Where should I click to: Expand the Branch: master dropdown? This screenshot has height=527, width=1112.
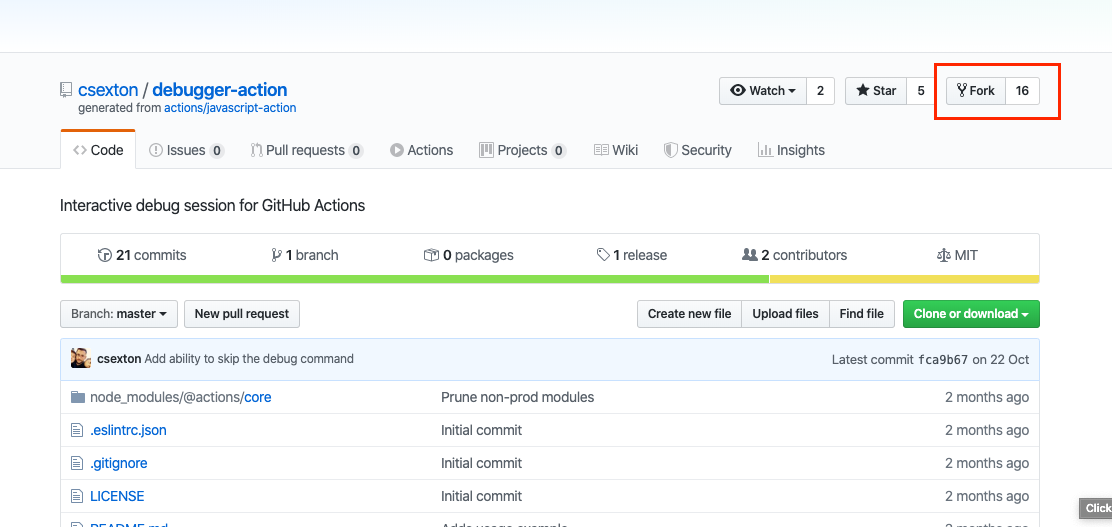[119, 314]
